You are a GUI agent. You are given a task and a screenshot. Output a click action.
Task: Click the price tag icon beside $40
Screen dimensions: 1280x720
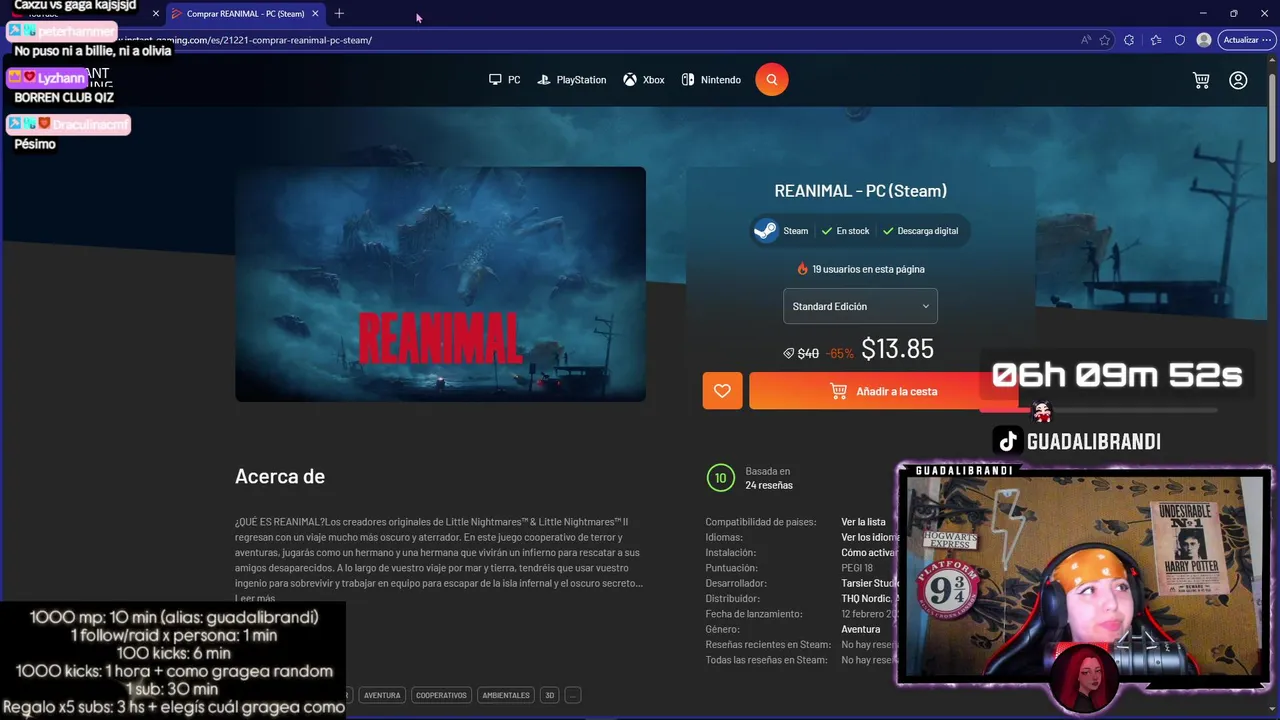coord(788,353)
